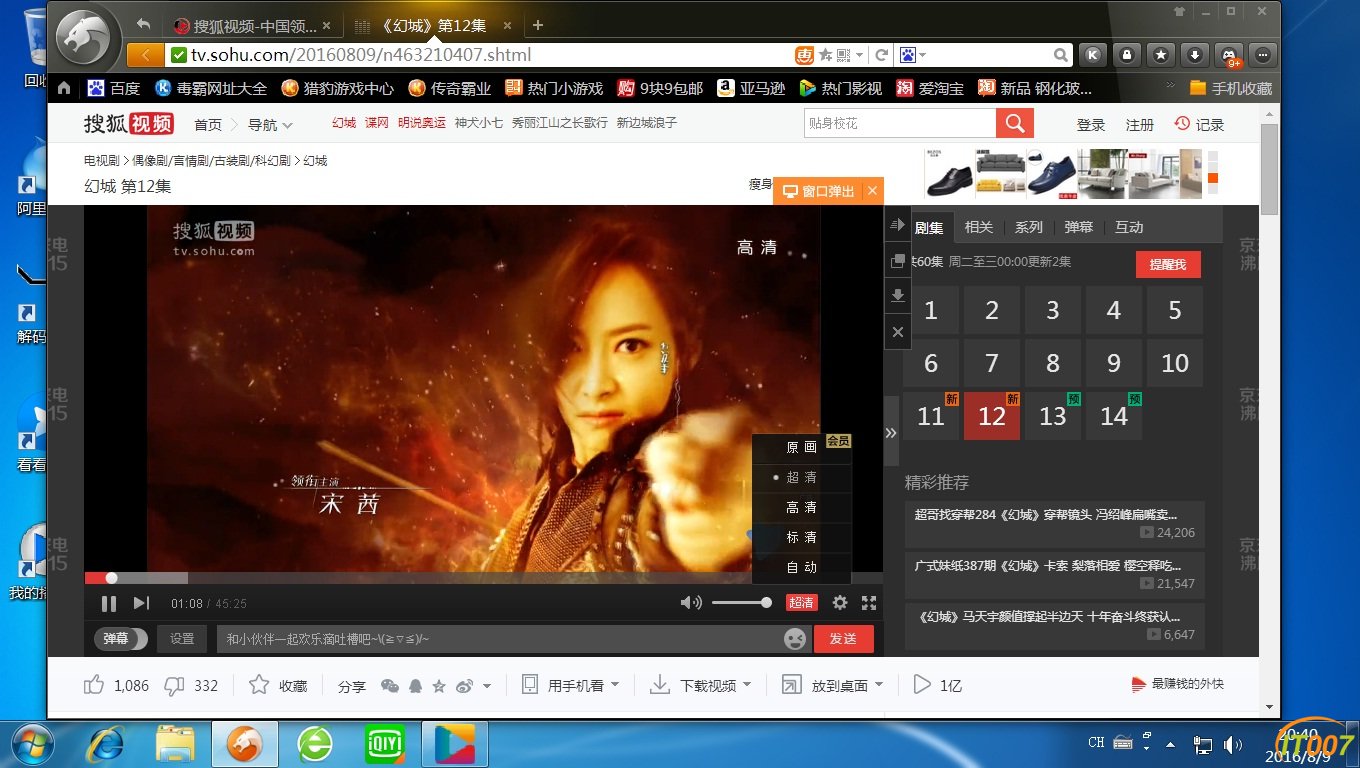Select 标清 quality option
Screen dimensions: 1360x768
click(x=801, y=537)
